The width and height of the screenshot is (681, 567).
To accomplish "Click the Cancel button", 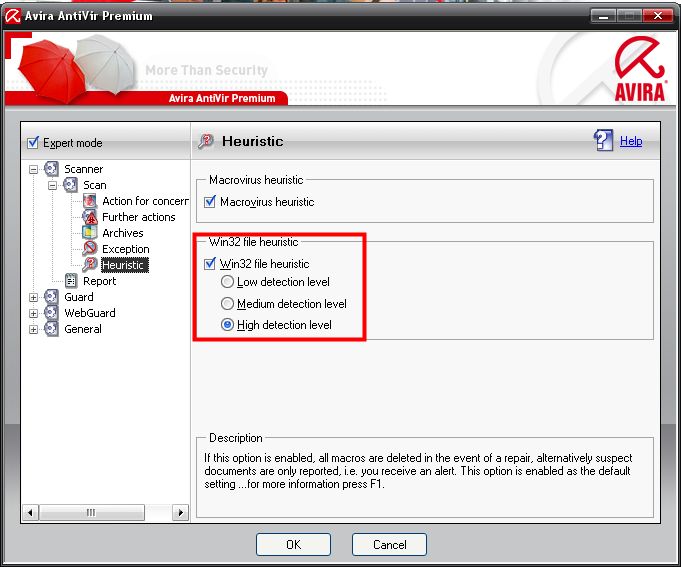I will [389, 545].
